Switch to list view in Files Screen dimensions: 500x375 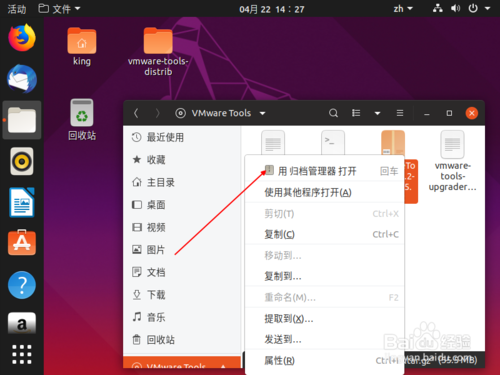tap(356, 113)
